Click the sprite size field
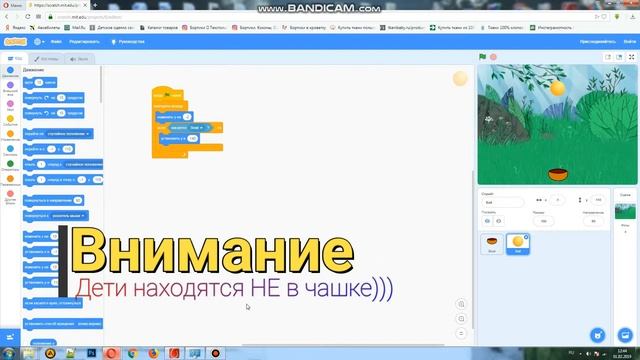 (x=543, y=221)
